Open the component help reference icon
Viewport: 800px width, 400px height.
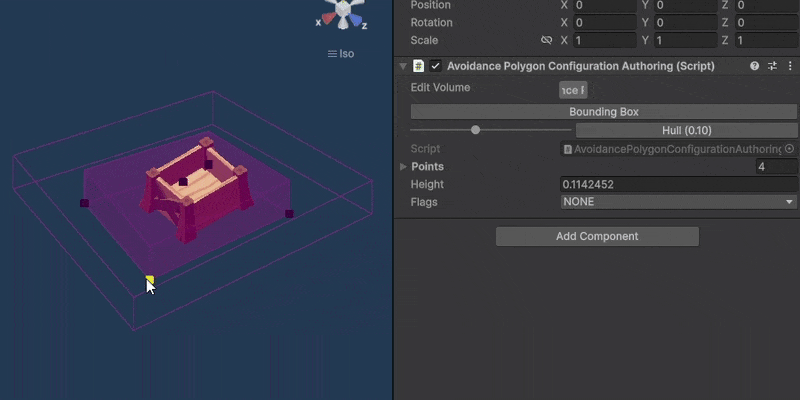[755, 66]
